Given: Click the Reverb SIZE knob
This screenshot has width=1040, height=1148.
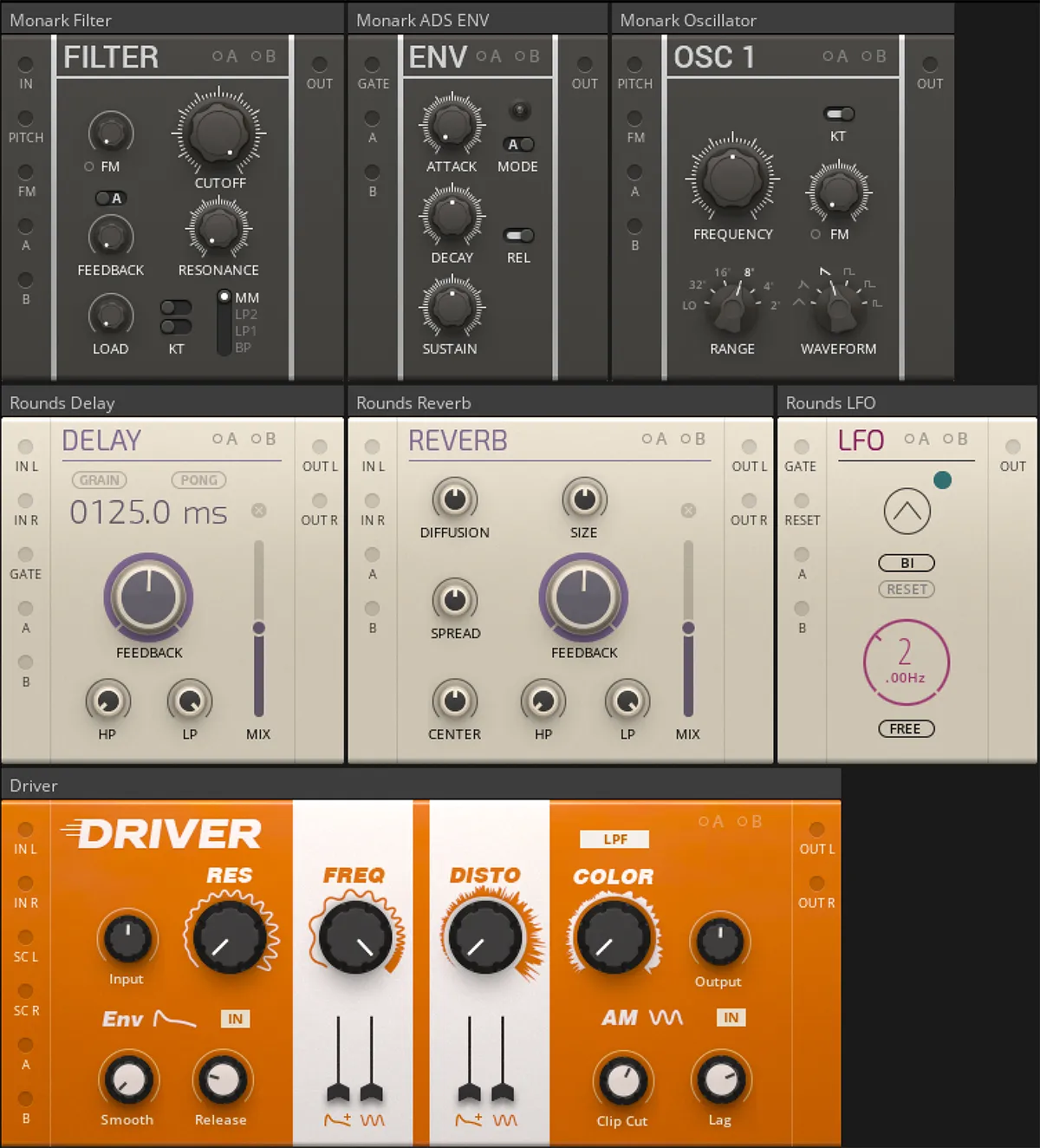Looking at the screenshot, I should tap(584, 499).
